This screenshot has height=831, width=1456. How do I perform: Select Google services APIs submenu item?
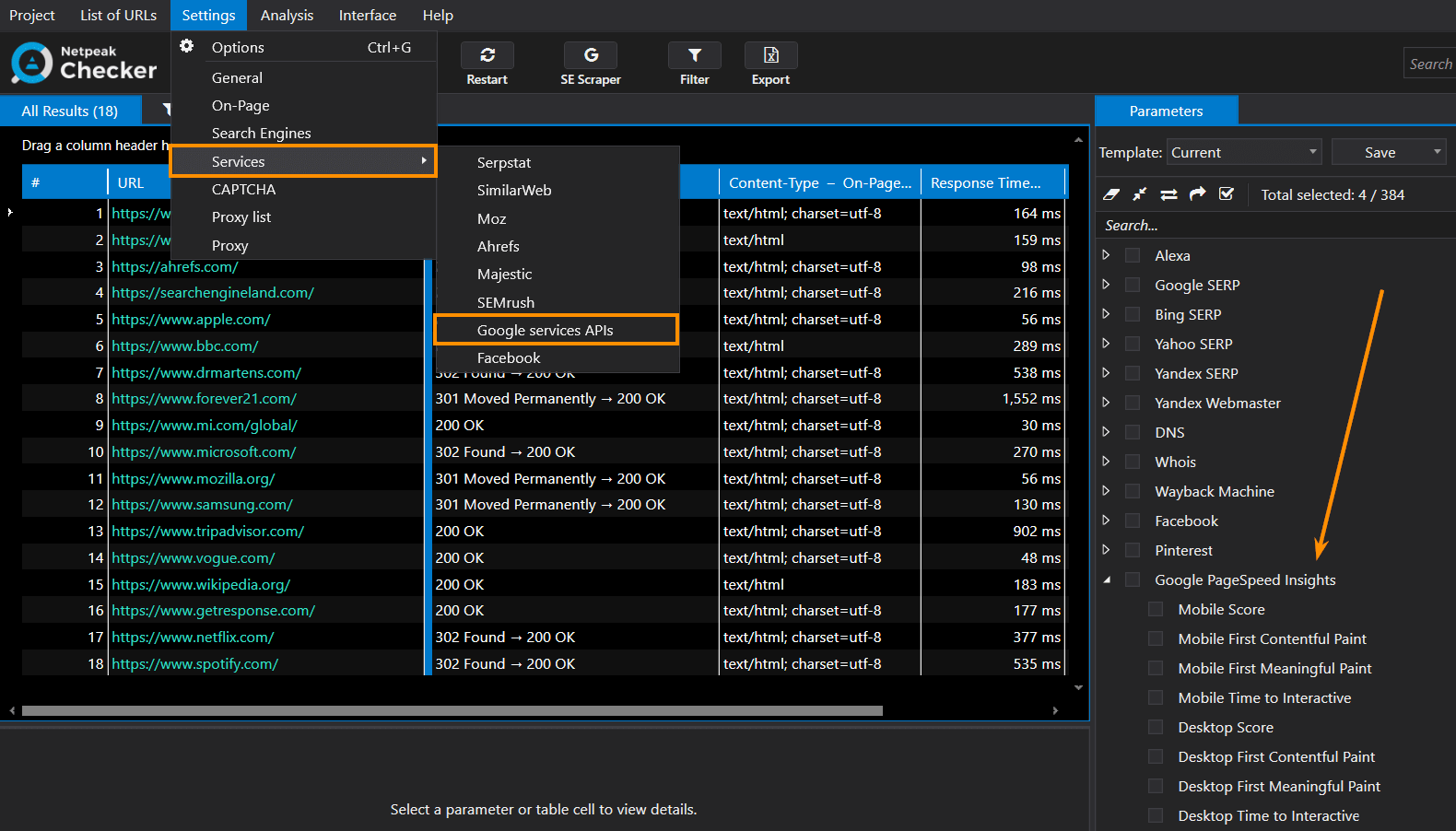[557, 330]
